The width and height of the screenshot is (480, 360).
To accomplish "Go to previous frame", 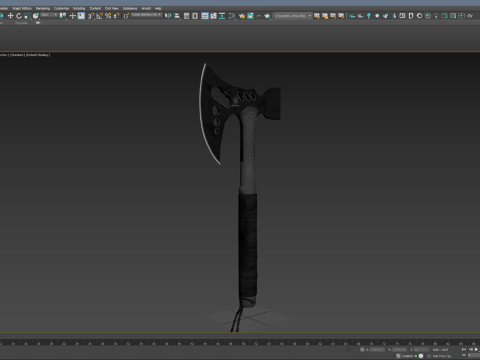I will click(x=471, y=349).
